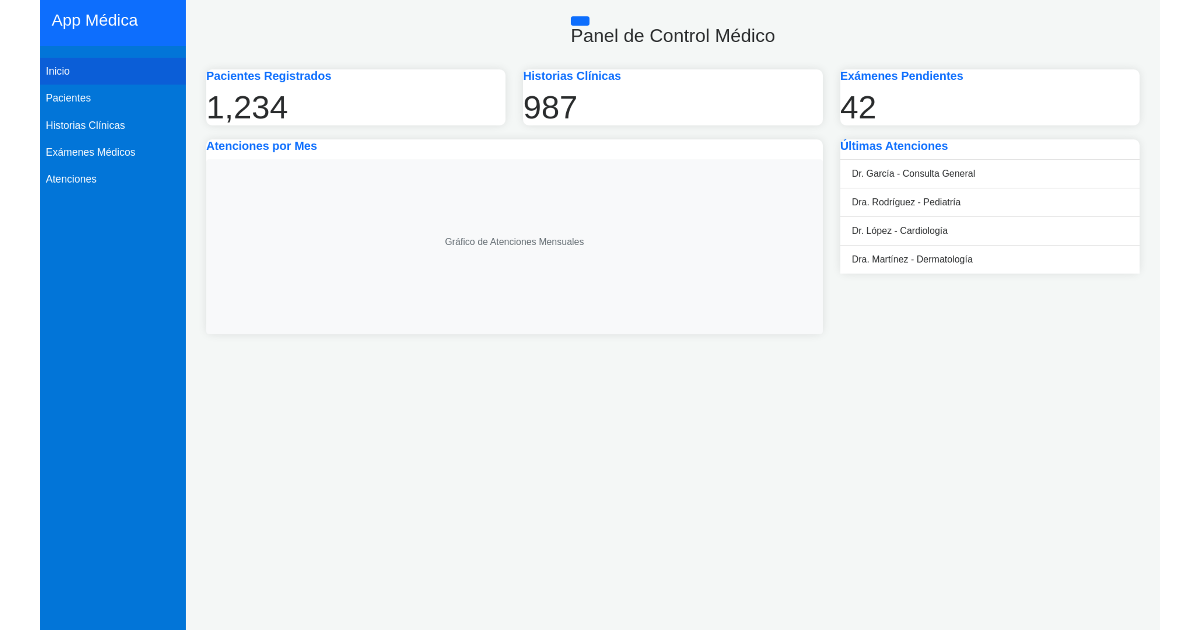Image resolution: width=1200 pixels, height=630 pixels.
Task: Click the App Médica header
Action: click(x=96, y=20)
